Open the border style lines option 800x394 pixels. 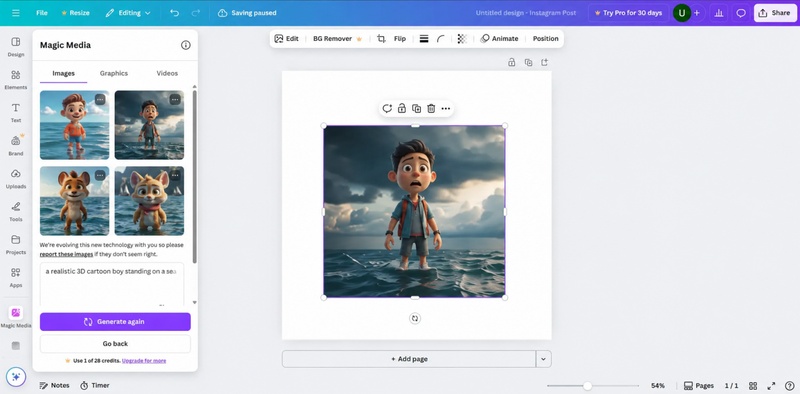coord(424,38)
